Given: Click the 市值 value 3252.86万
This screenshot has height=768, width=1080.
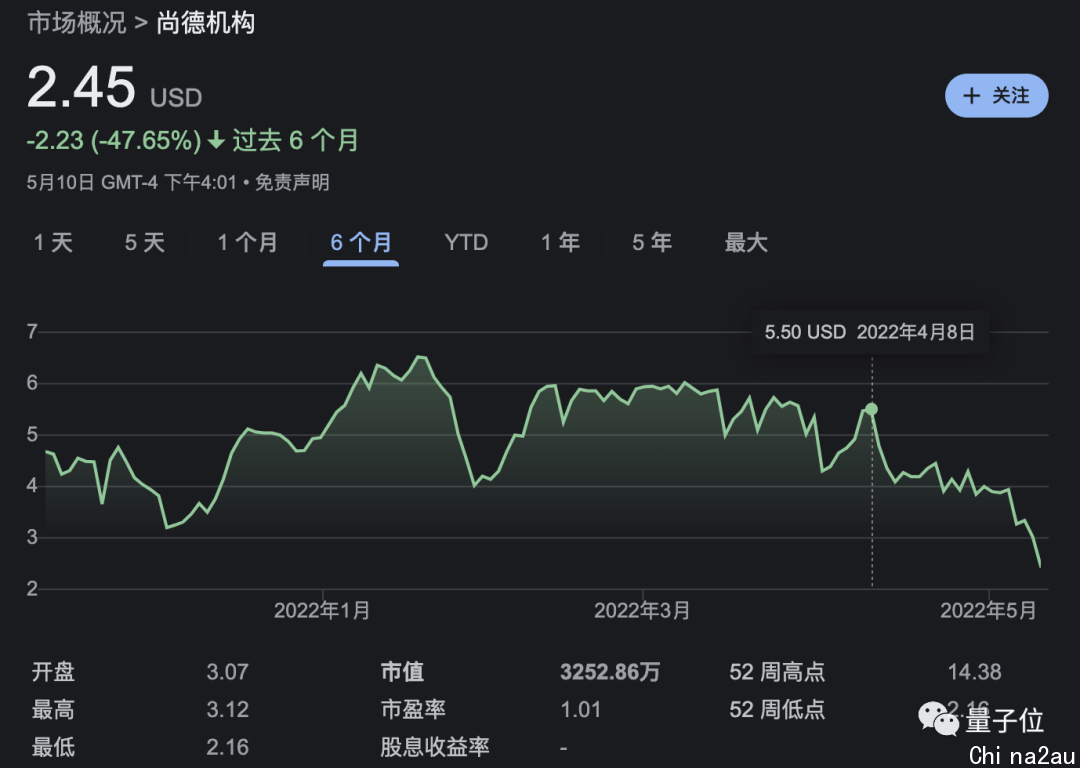Looking at the screenshot, I should click(x=610, y=672).
